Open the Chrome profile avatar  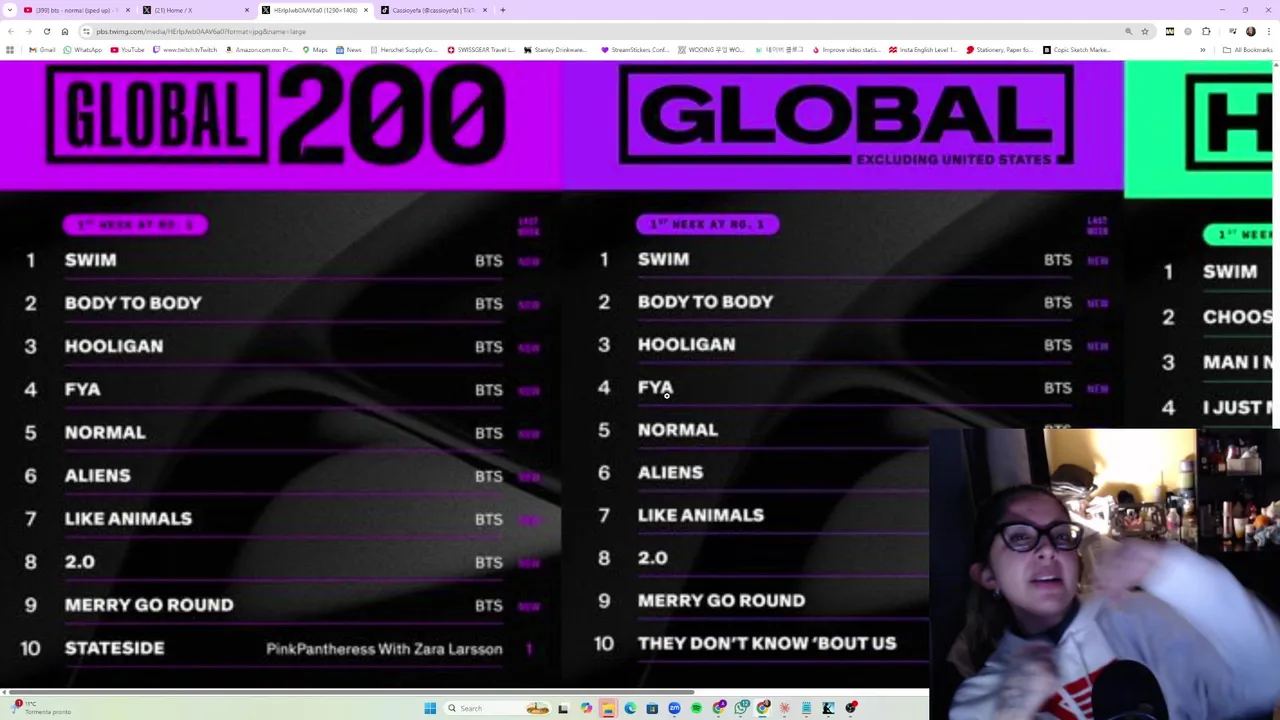coord(1250,31)
